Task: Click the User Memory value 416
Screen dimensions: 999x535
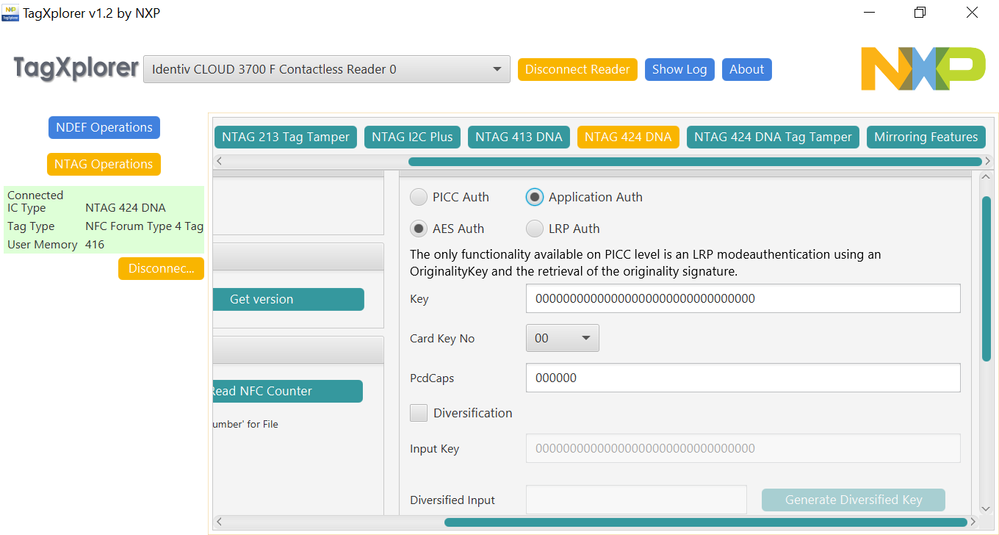Action: coord(94,245)
